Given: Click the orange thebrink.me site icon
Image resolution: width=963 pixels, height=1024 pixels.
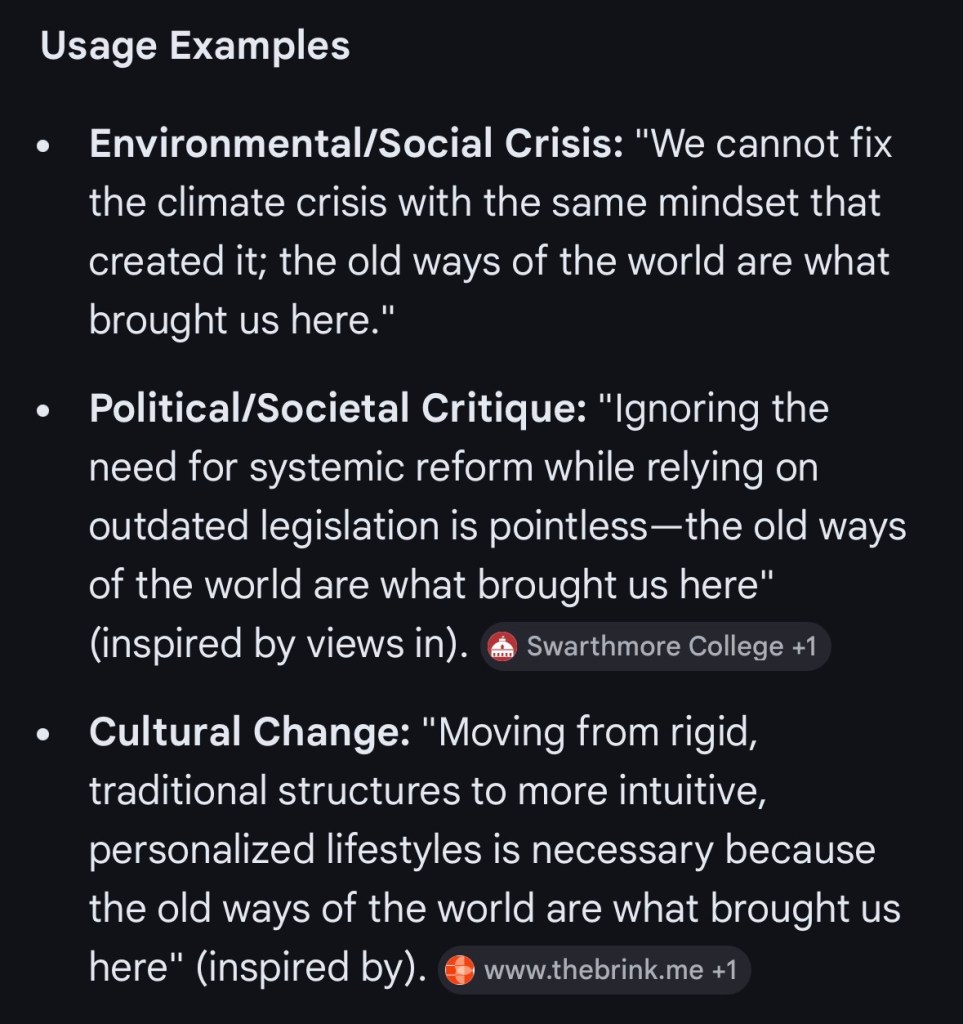Looking at the screenshot, I should (x=459, y=970).
